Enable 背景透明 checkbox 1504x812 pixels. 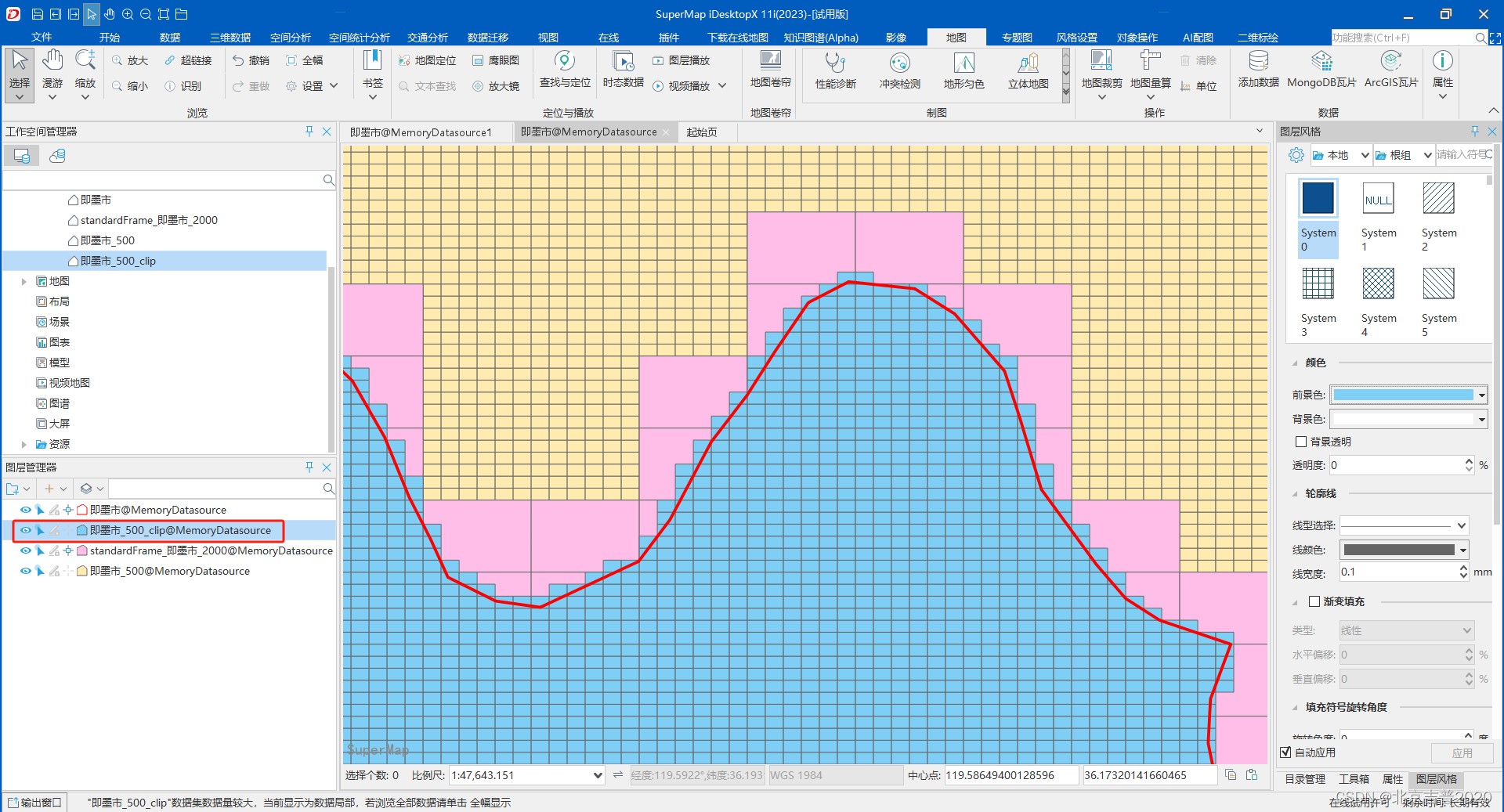[1301, 442]
